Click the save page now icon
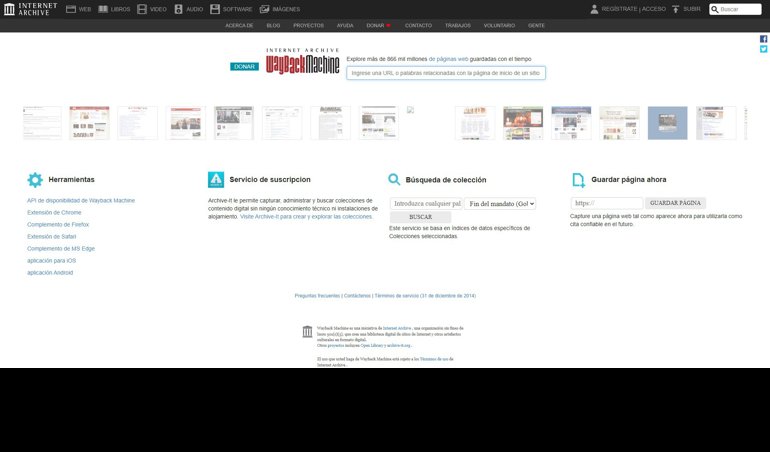 tap(578, 180)
